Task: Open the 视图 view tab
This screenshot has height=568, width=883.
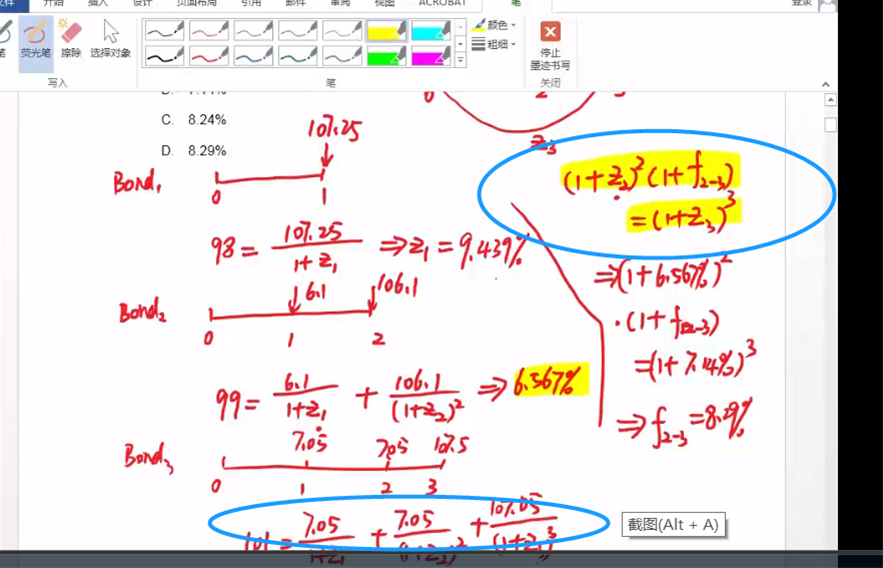Action: (385, 3)
